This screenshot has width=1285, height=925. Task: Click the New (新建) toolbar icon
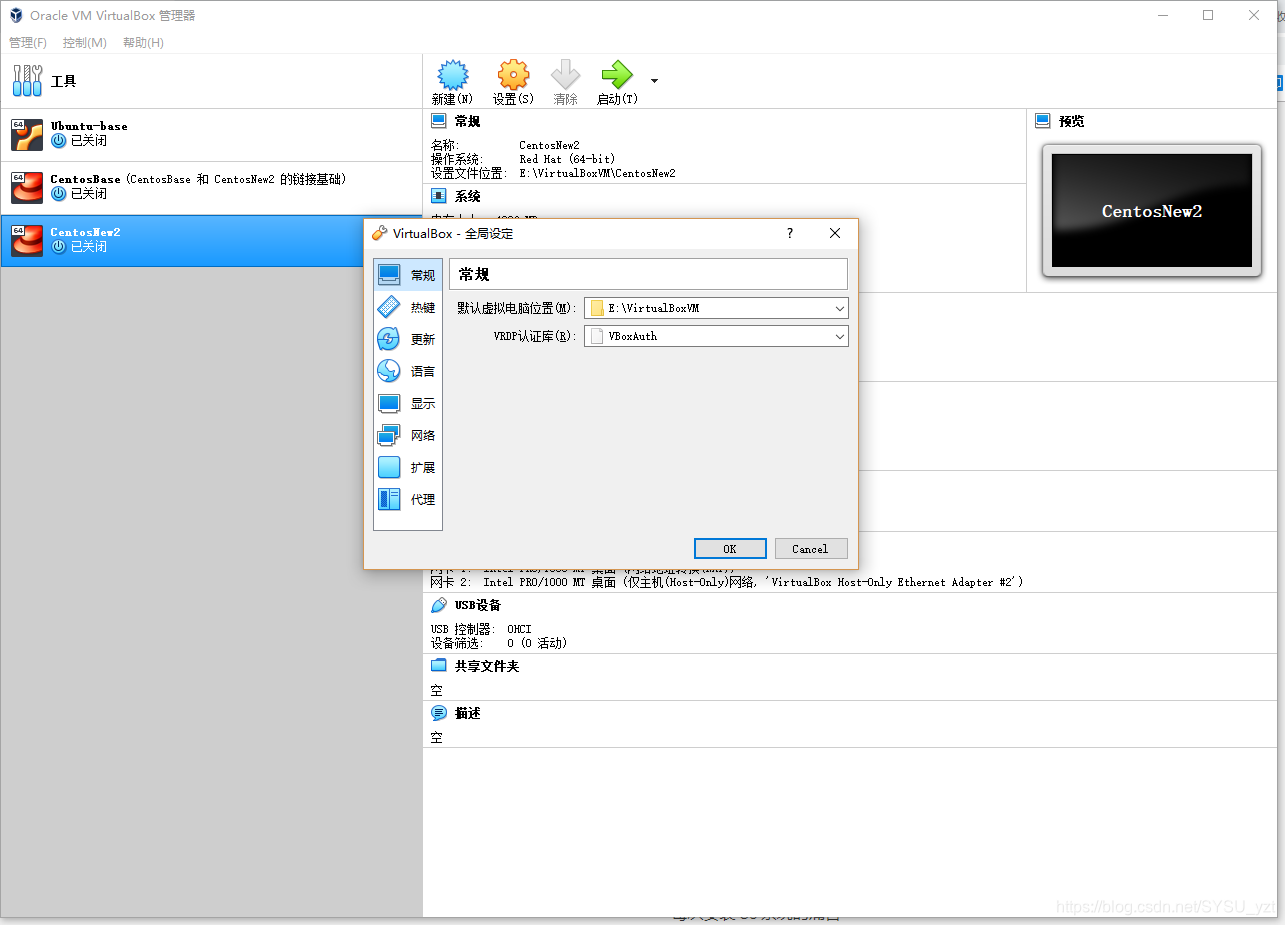pos(452,76)
